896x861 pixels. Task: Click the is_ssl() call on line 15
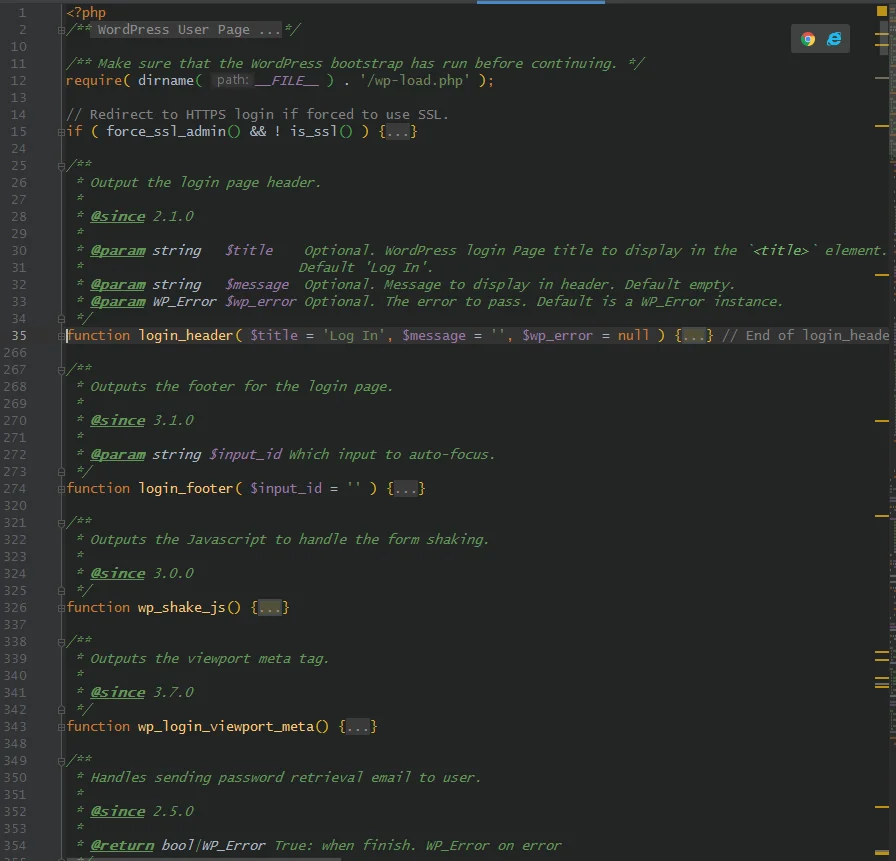point(321,131)
